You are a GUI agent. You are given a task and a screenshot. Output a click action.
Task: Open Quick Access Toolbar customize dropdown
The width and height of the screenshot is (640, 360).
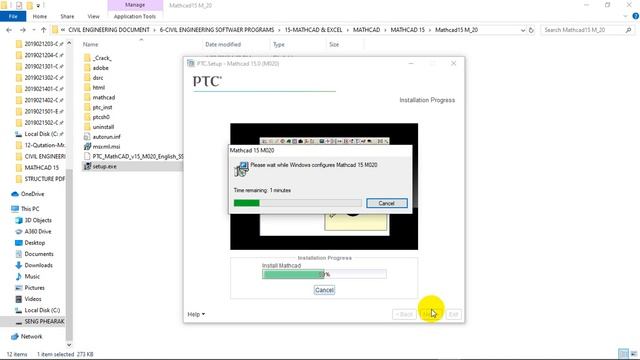tap(38, 5)
